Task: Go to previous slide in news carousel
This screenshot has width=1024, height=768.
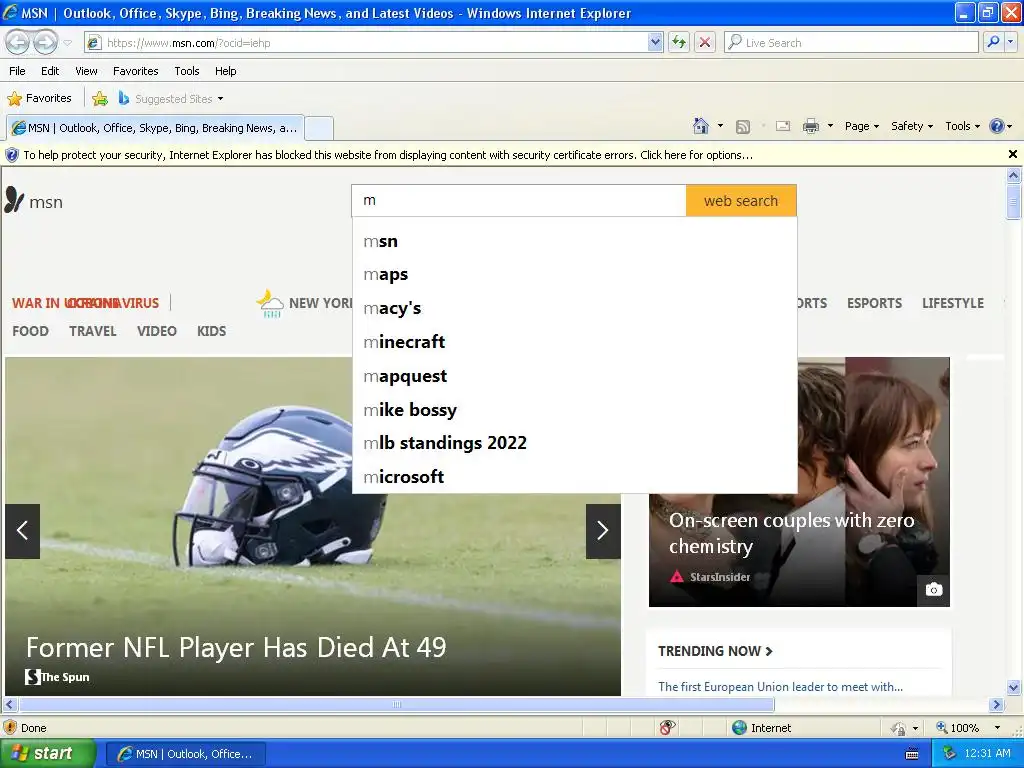Action: 23,531
